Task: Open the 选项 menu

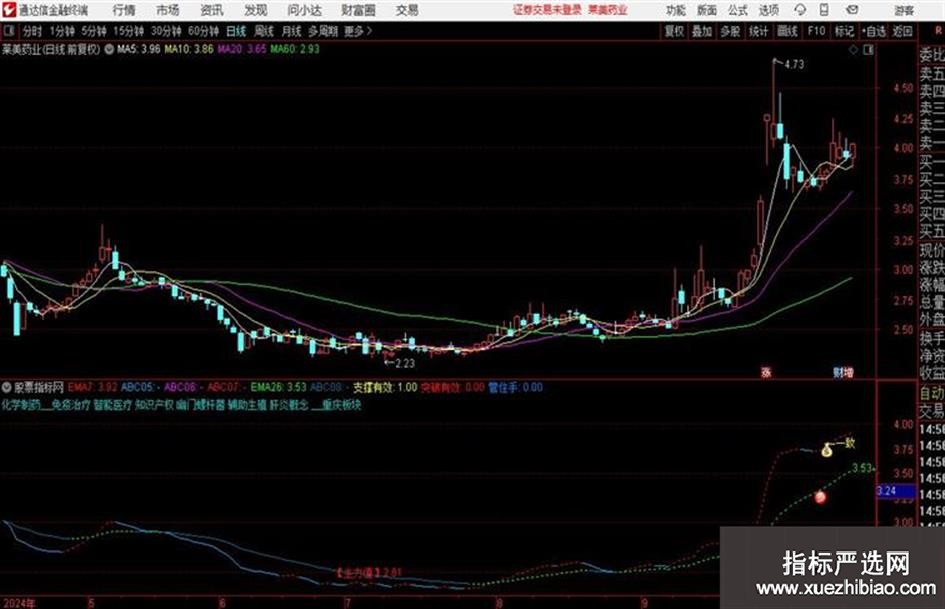Action: tap(768, 10)
